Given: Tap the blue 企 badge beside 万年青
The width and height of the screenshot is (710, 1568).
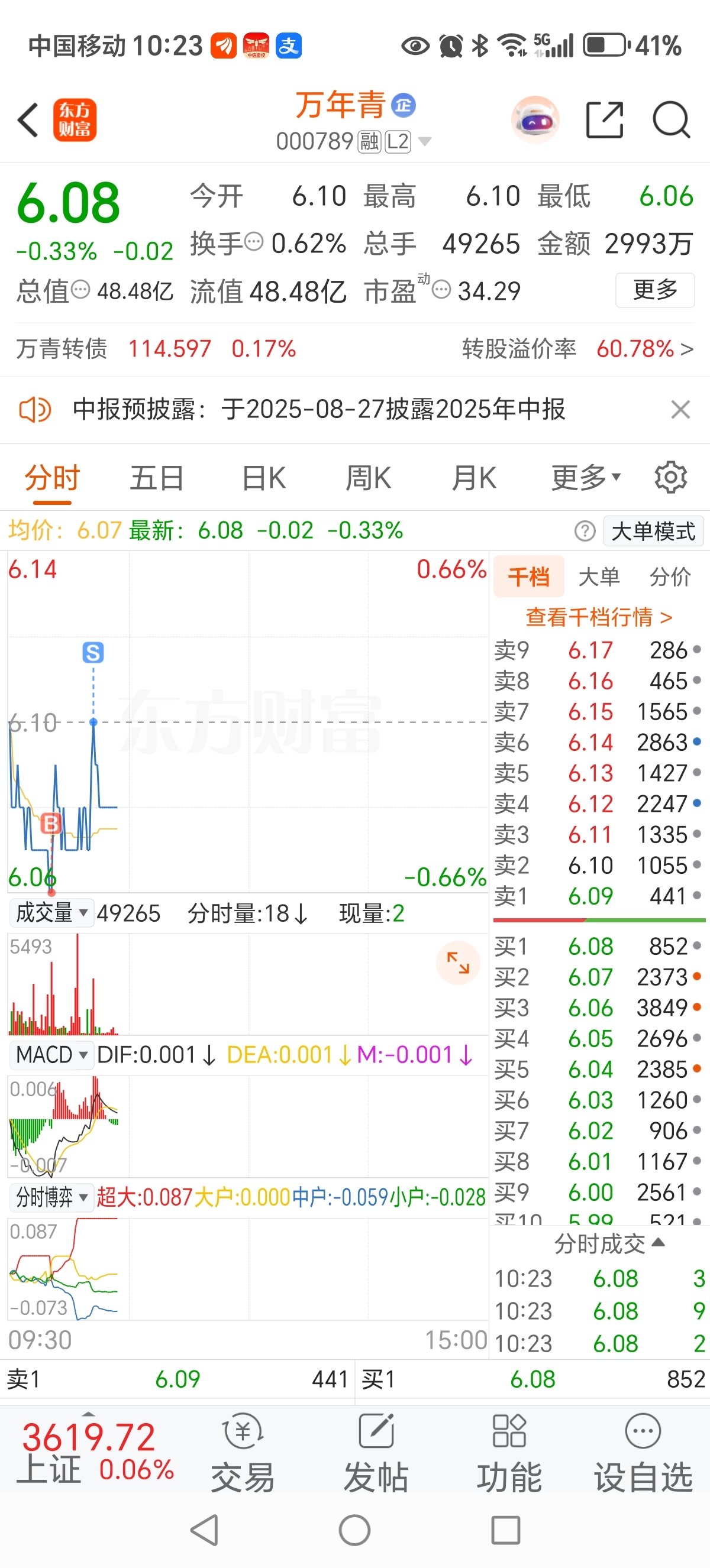Looking at the screenshot, I should click(x=403, y=105).
